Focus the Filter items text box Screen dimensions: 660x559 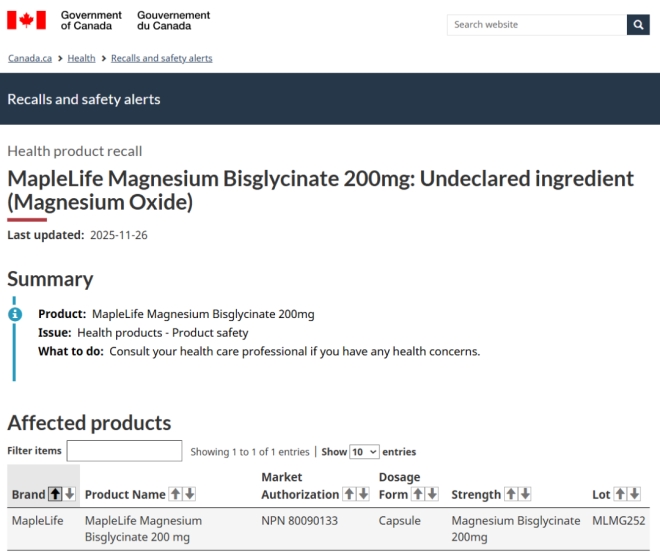(x=124, y=451)
